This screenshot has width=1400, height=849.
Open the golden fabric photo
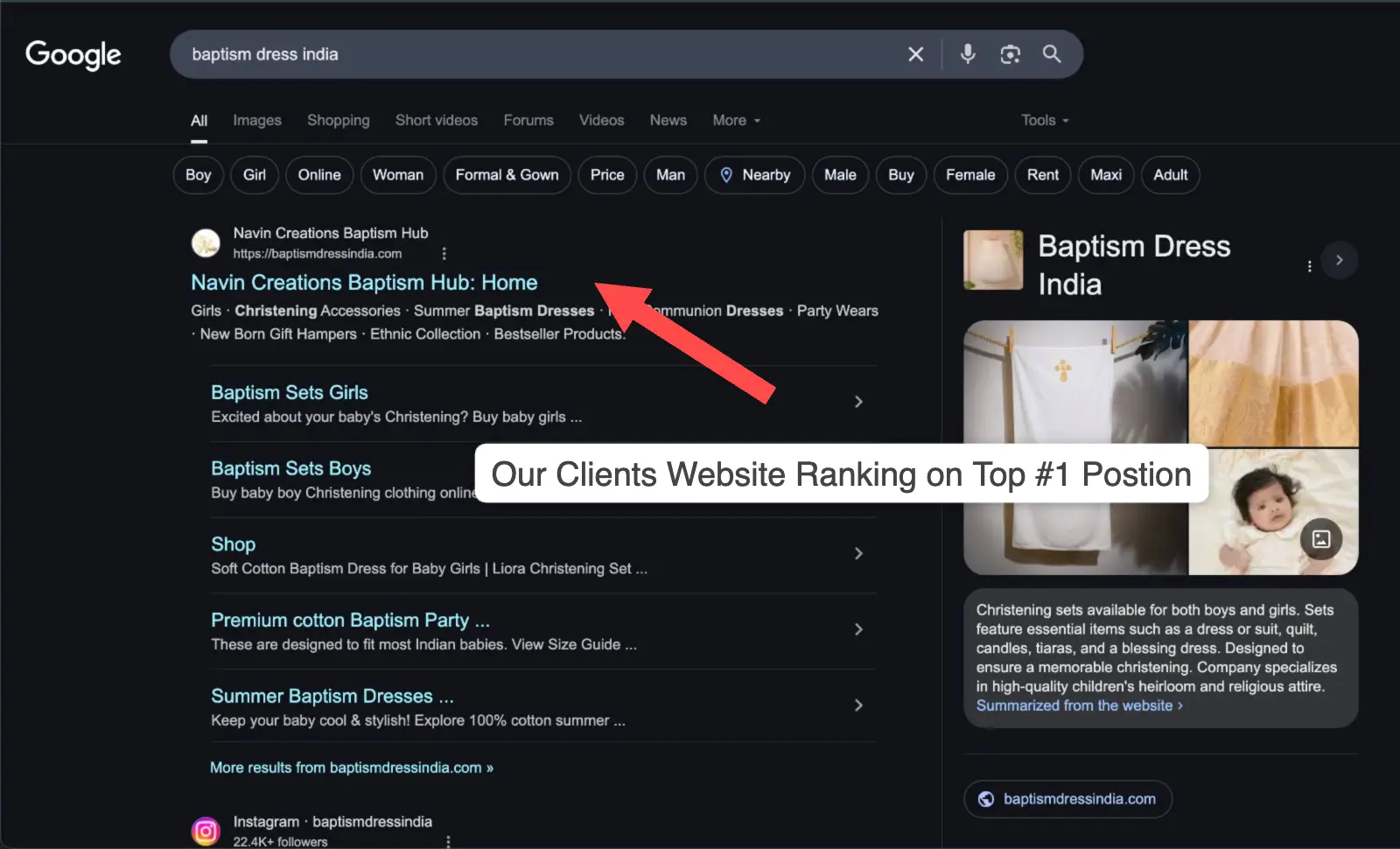point(1273,383)
